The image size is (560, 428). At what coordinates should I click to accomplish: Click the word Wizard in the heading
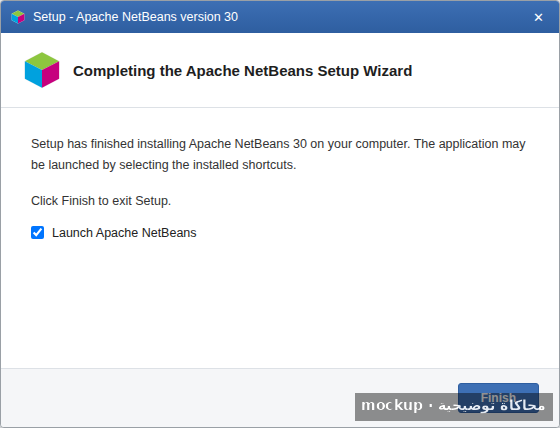point(388,71)
